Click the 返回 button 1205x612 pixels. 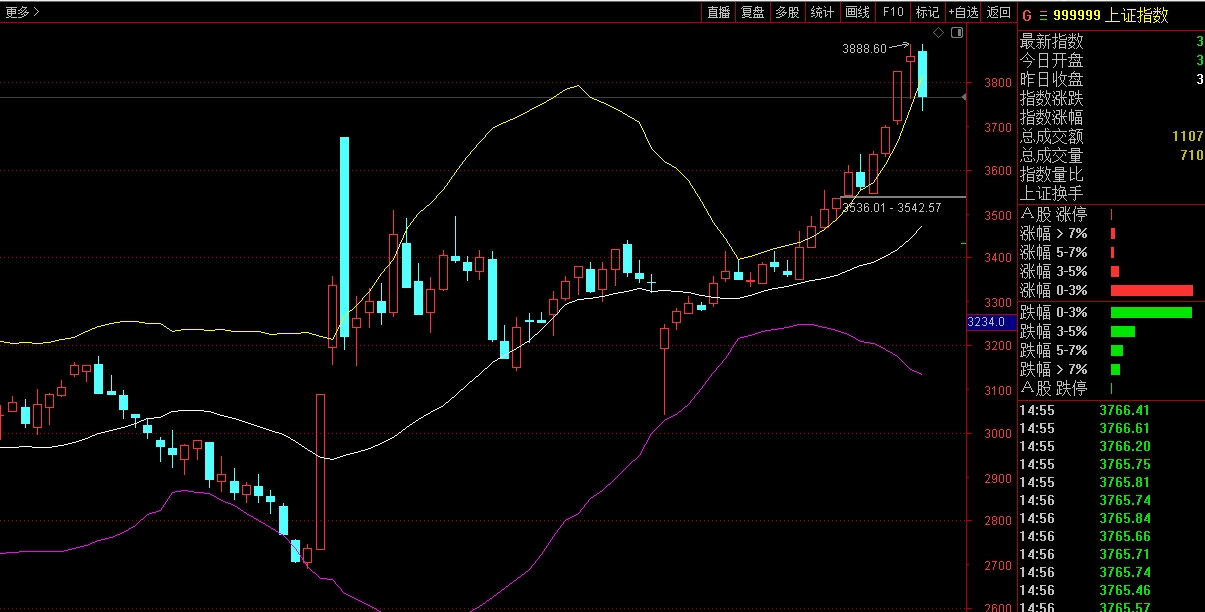[998, 12]
